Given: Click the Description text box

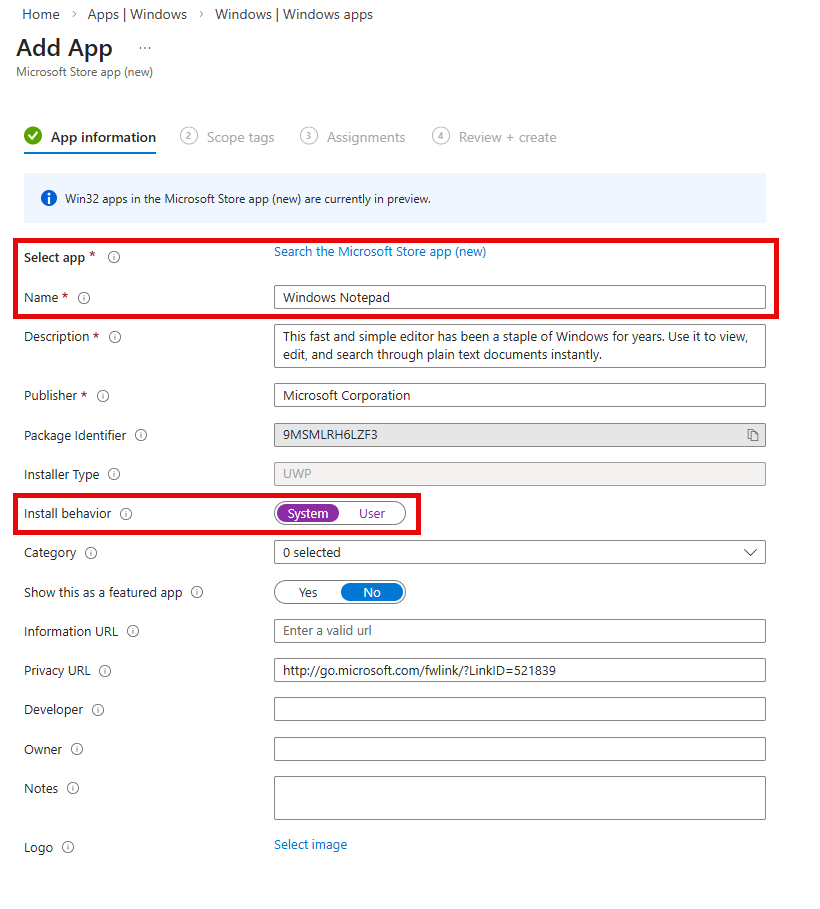Looking at the screenshot, I should click(x=520, y=346).
